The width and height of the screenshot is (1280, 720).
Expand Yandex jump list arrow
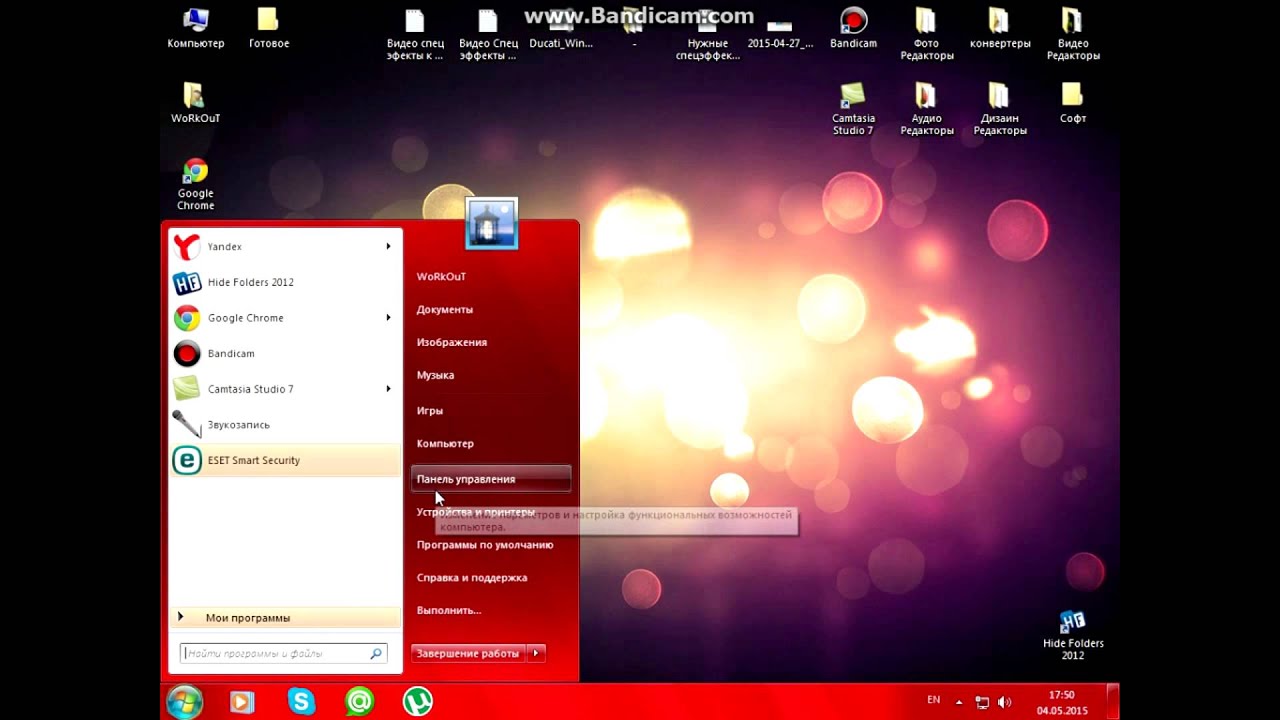[388, 246]
